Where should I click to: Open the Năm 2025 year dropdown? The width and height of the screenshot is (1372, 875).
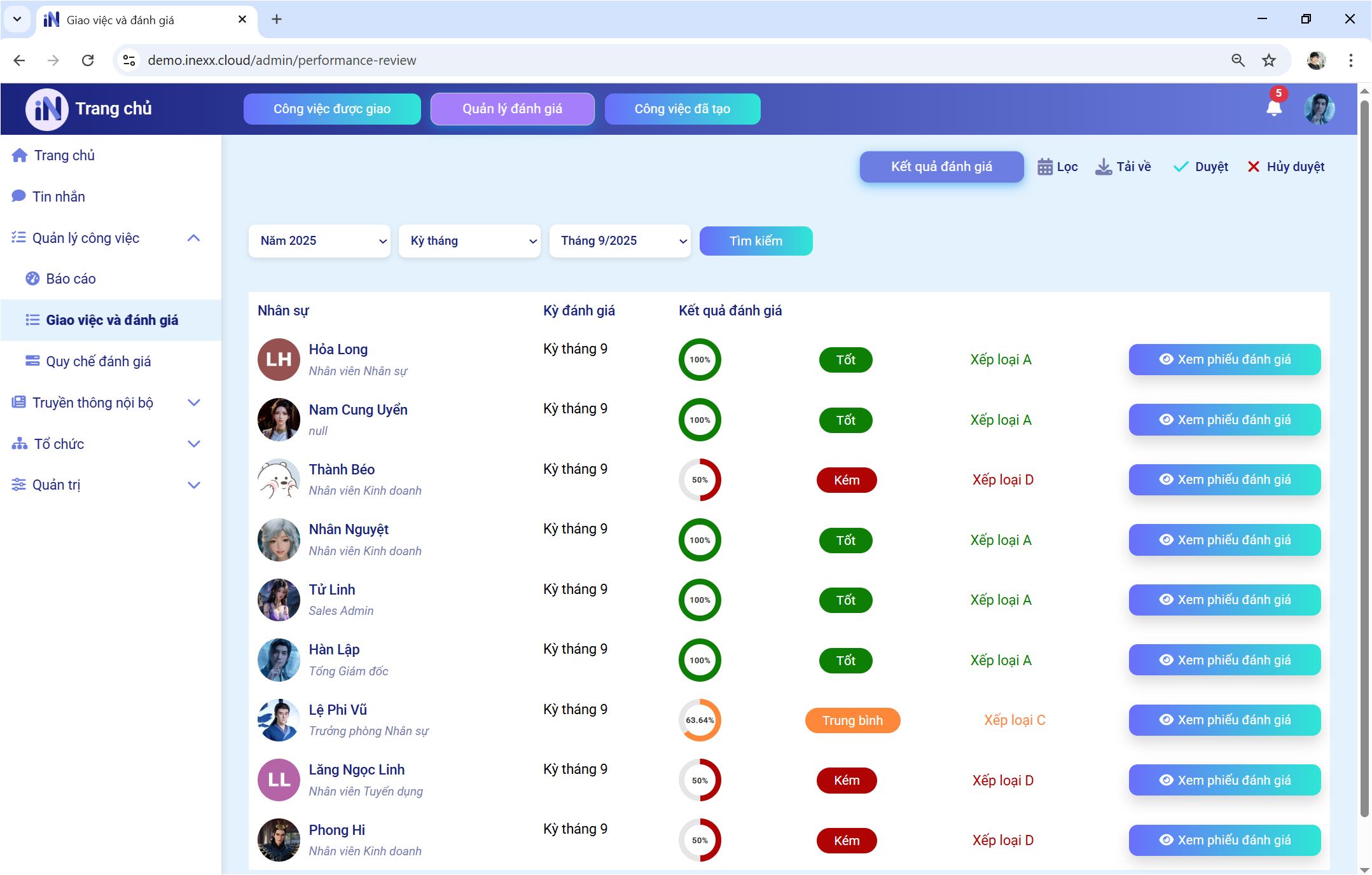[x=319, y=241]
